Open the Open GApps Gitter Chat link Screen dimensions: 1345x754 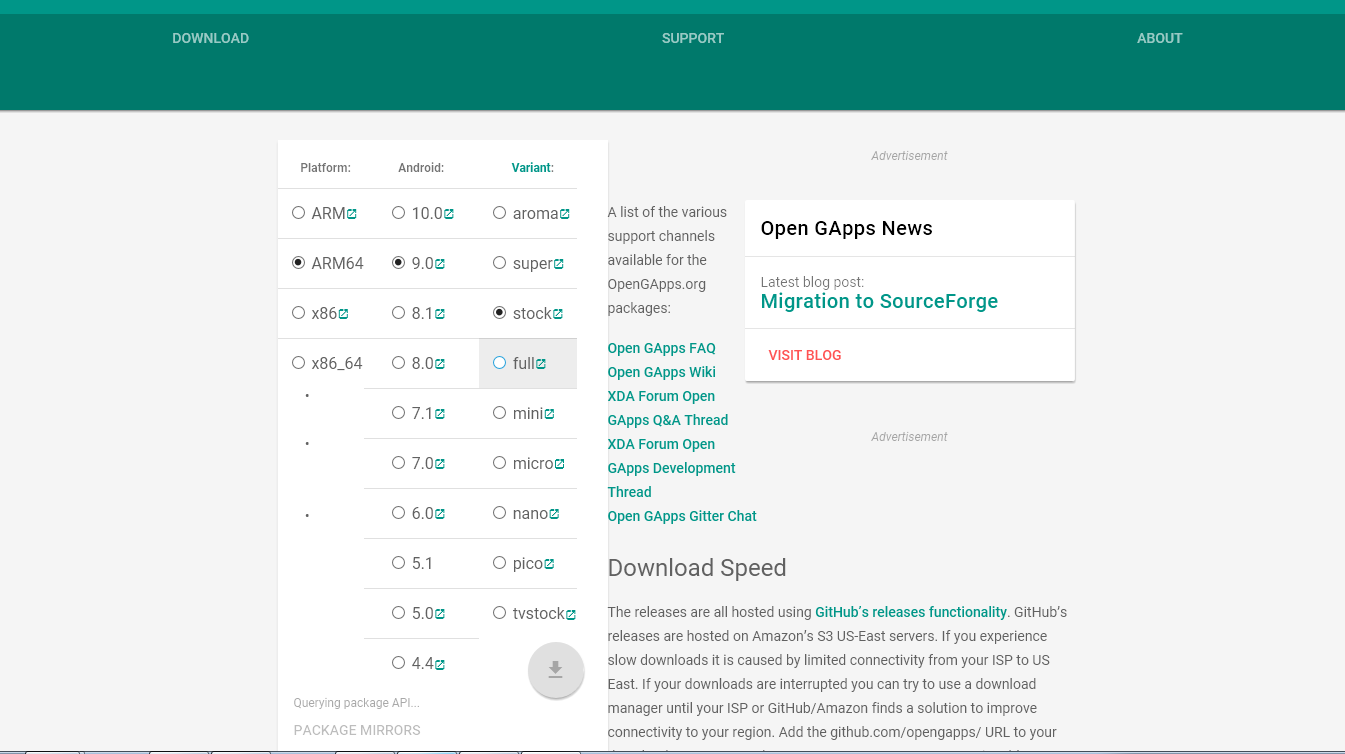point(682,516)
